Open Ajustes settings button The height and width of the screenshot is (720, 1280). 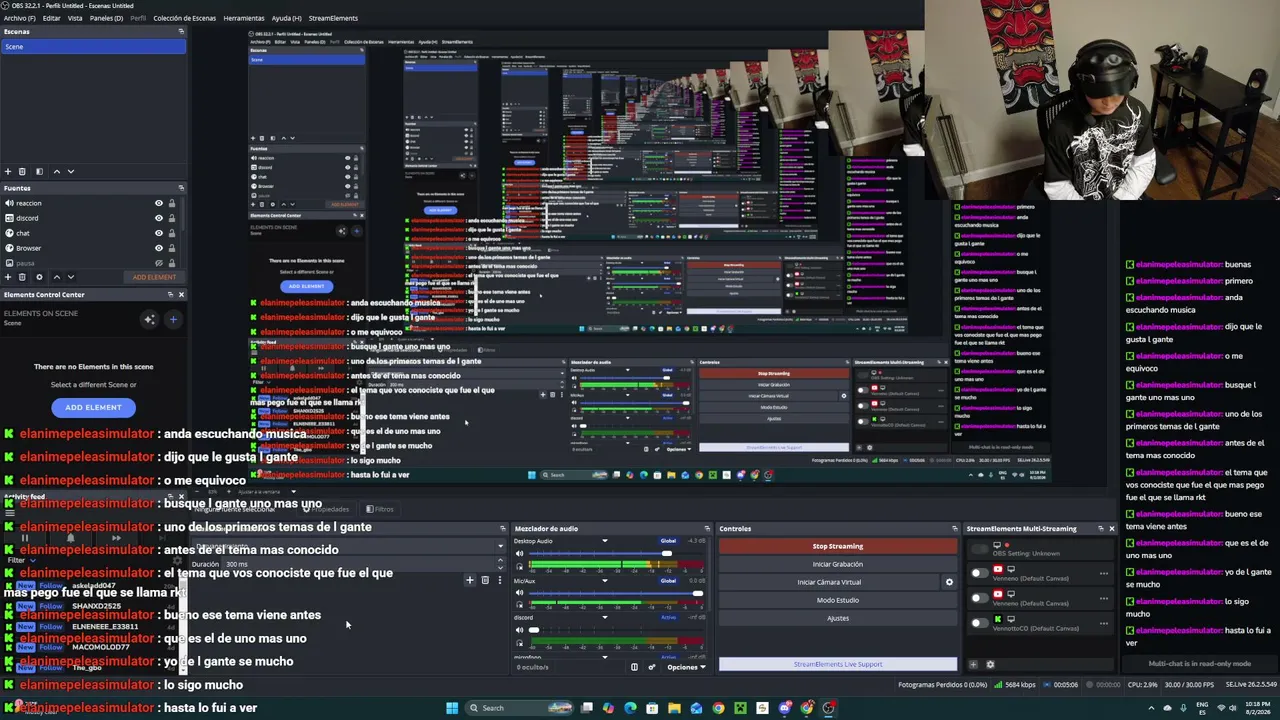tap(838, 618)
